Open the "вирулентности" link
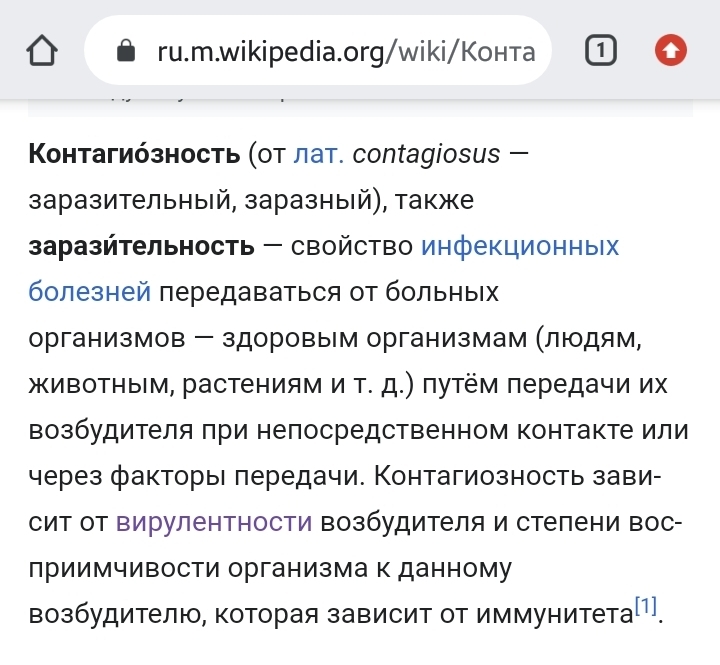Viewport: 720px width, 665px height. pos(214,522)
